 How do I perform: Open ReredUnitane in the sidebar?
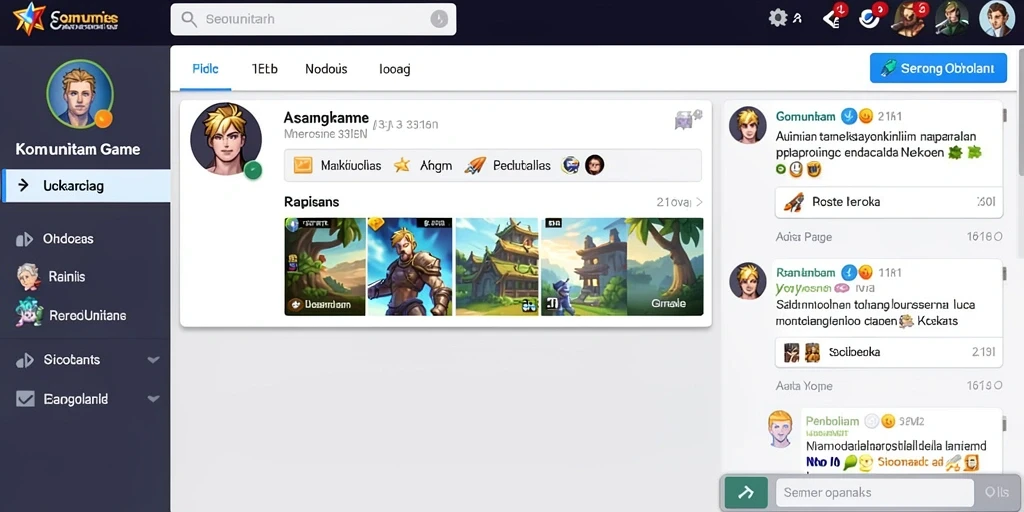(x=88, y=315)
